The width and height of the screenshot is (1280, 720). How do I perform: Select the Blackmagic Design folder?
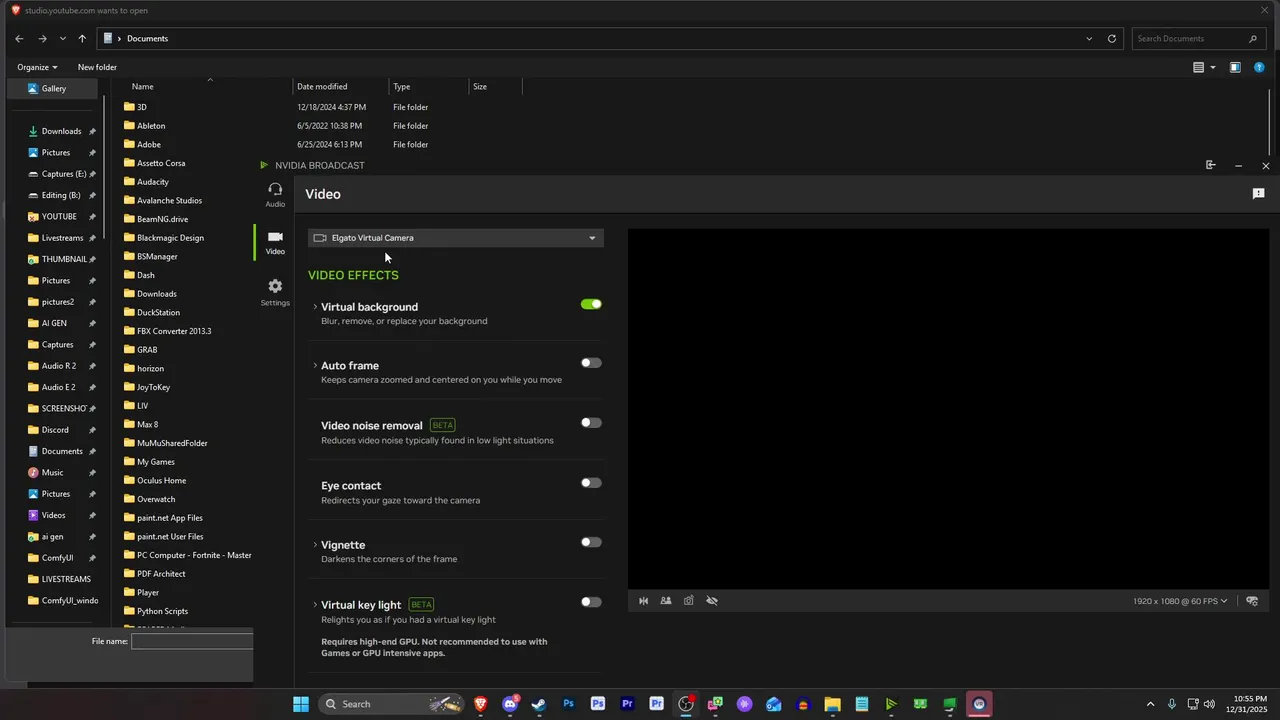170,238
